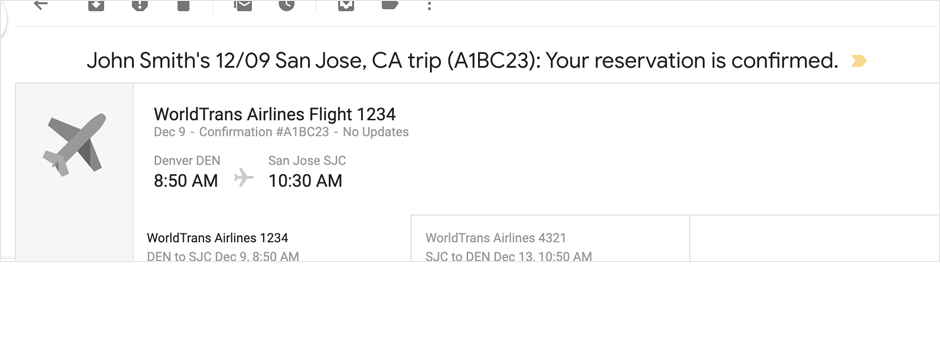
Task: Click the email subject line text
Action: point(462,60)
